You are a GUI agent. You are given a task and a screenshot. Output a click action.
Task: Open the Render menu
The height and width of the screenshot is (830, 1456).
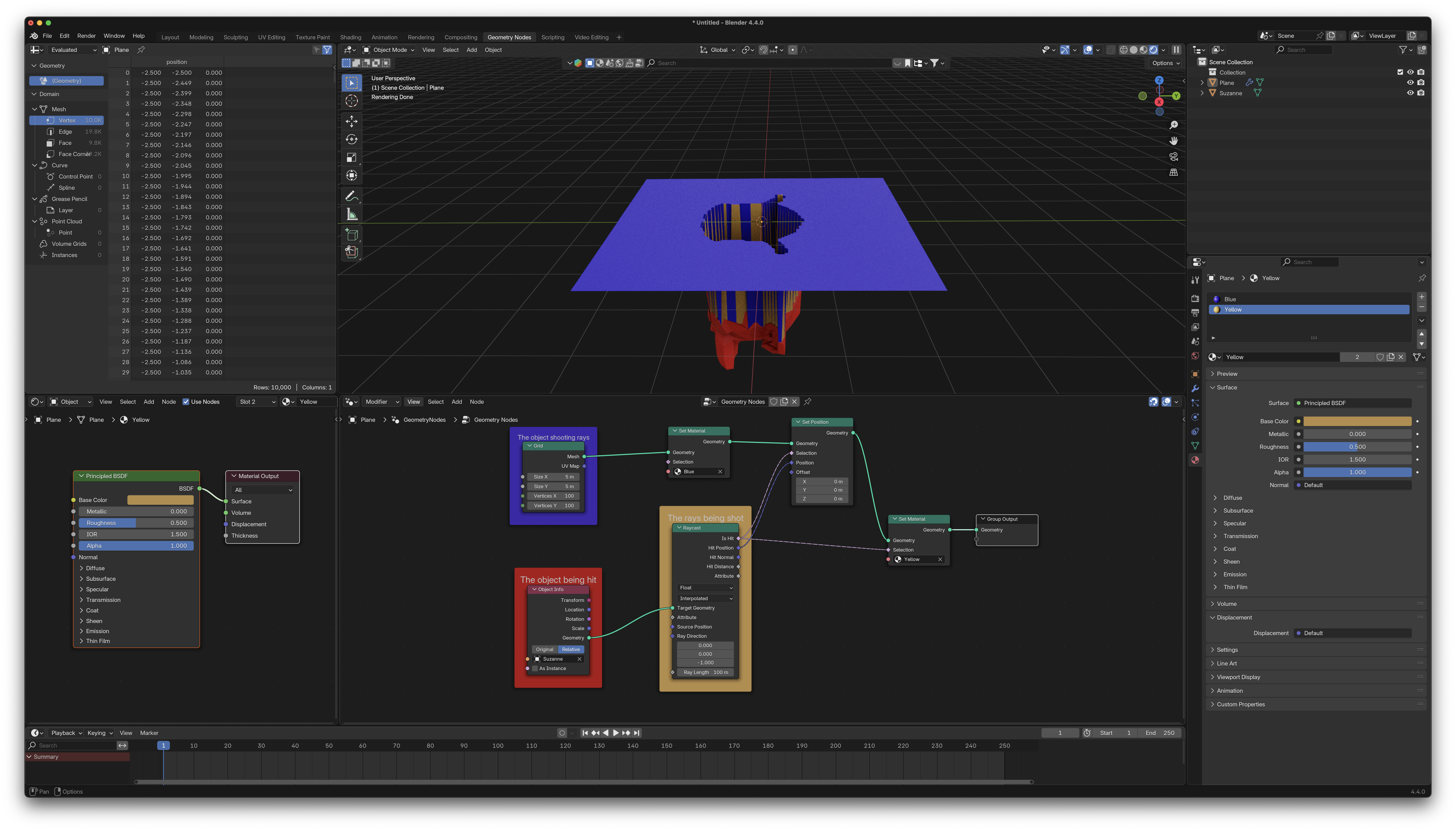click(x=87, y=36)
